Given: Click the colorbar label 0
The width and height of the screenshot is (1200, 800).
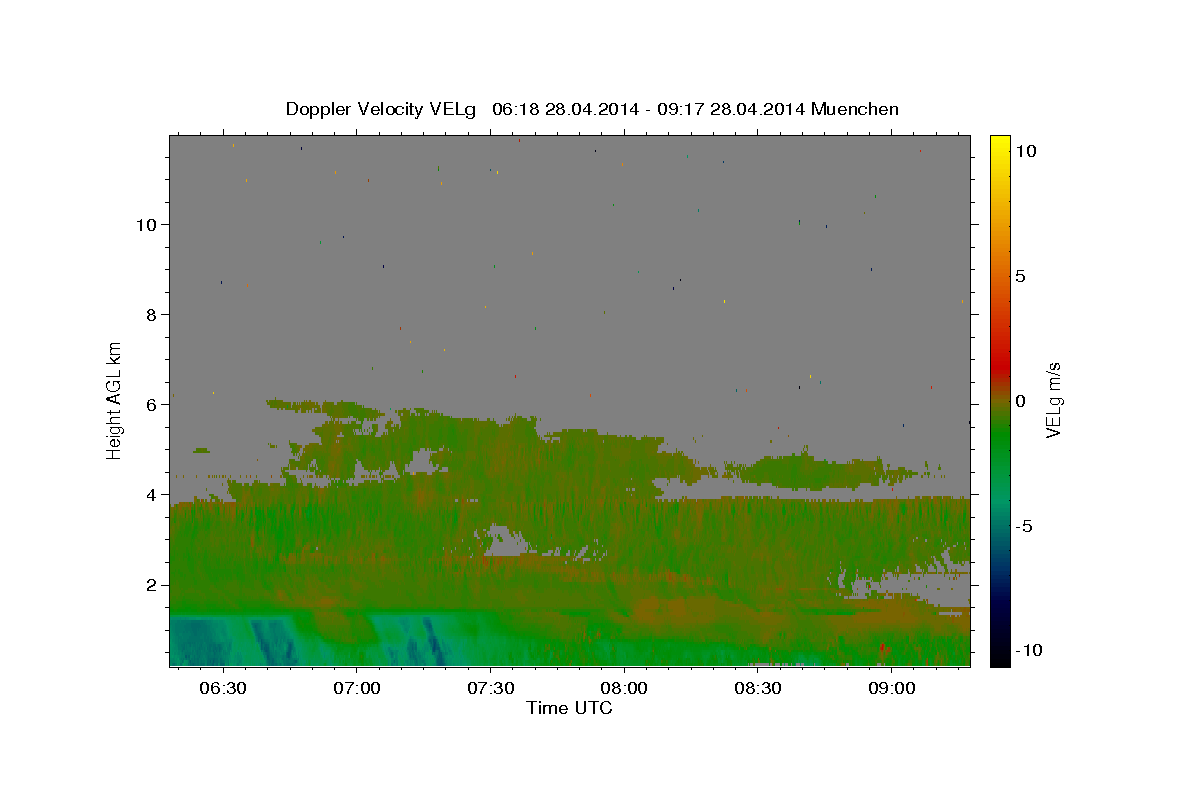Looking at the screenshot, I should [x=1020, y=401].
